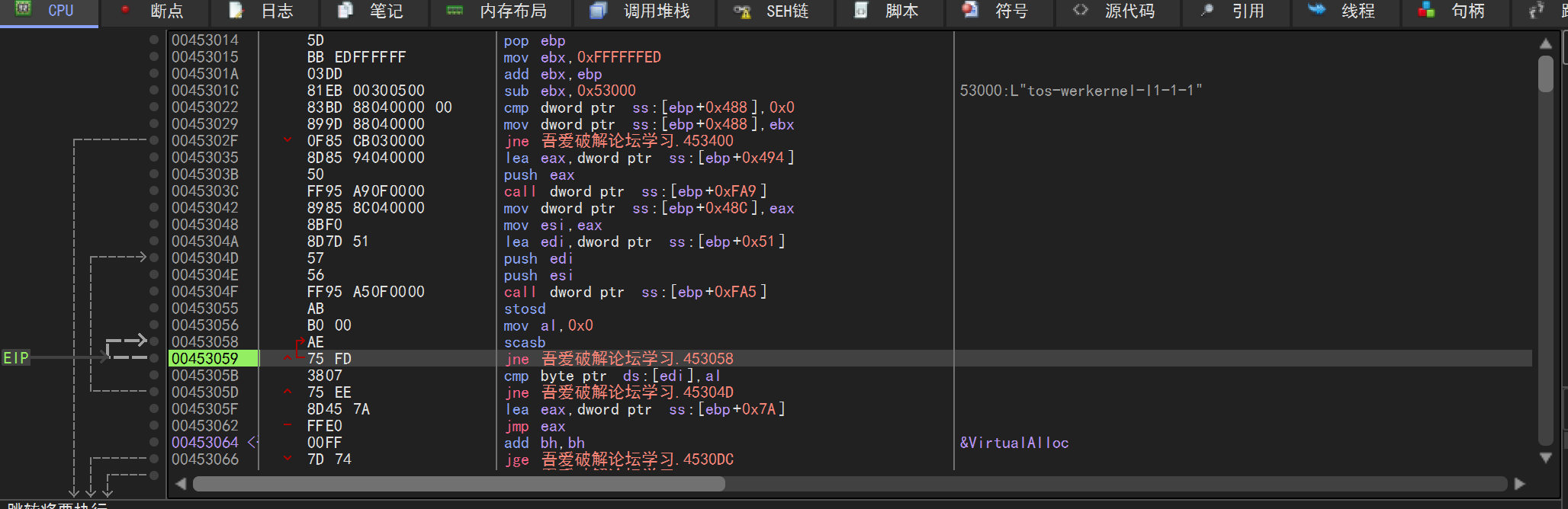Image resolution: width=1568 pixels, height=509 pixels.
Task: Toggle breakpoint dot at address 00453014
Action: pos(154,40)
